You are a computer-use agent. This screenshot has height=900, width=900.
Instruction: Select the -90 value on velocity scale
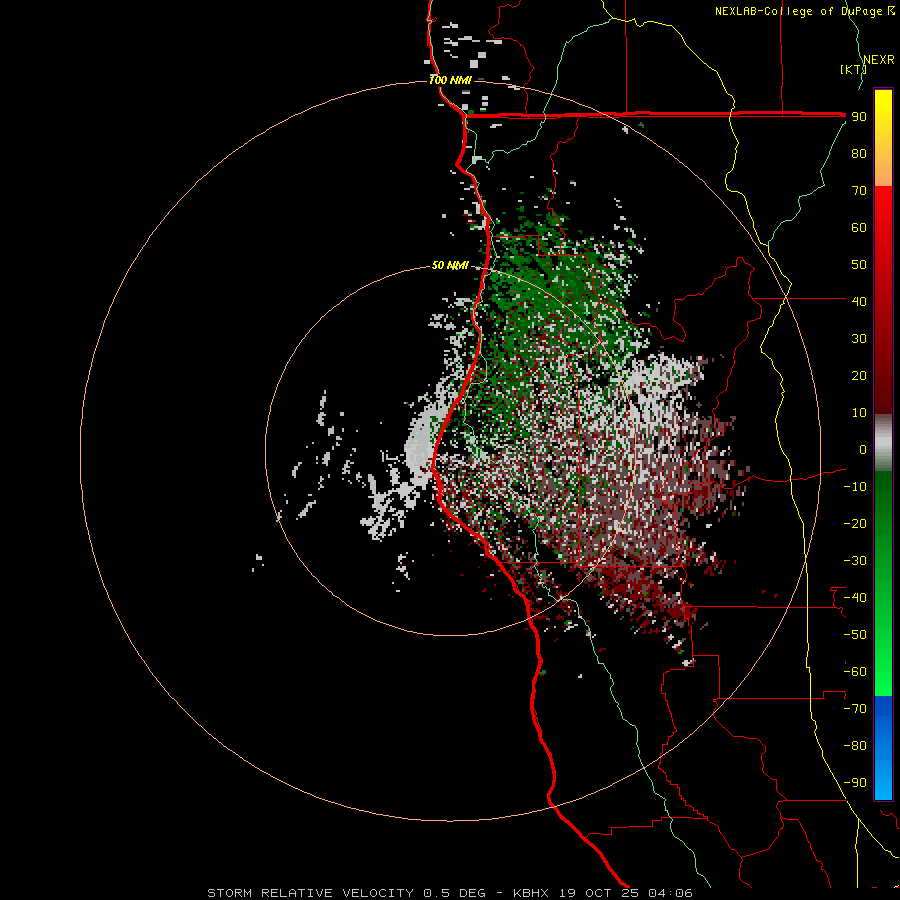tap(855, 783)
